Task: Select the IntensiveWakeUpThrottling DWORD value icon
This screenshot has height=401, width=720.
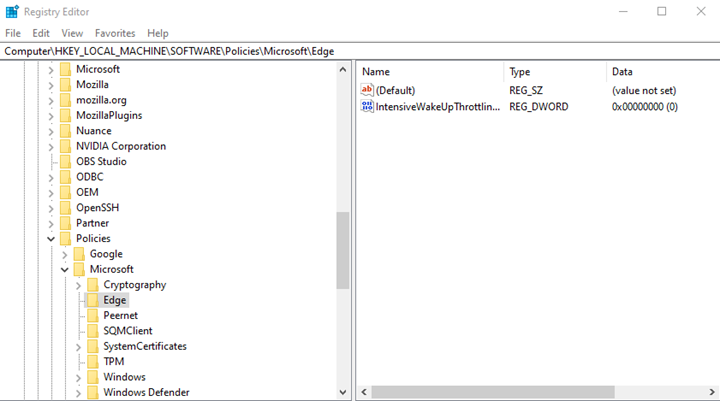Action: tap(367, 107)
